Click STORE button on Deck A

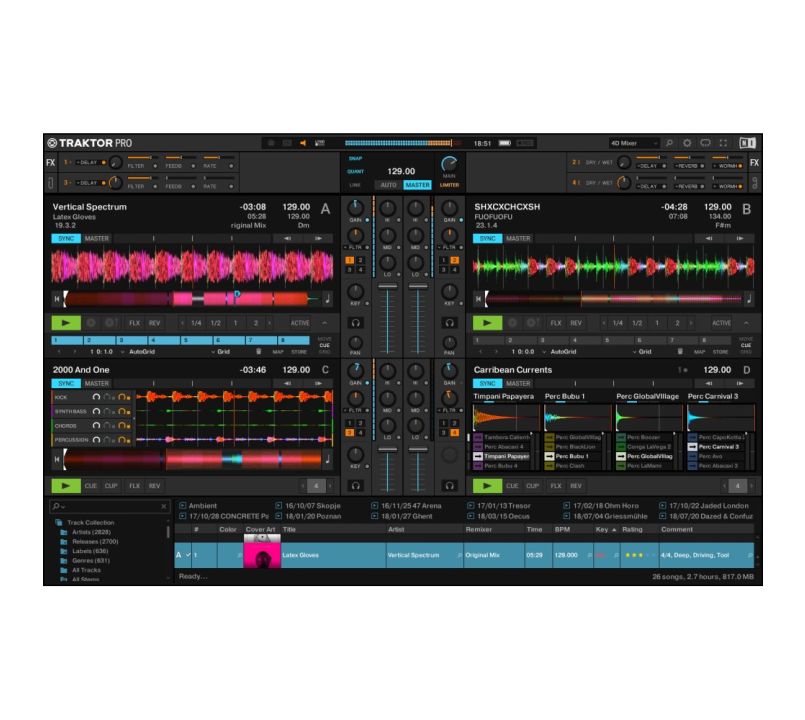[x=299, y=352]
